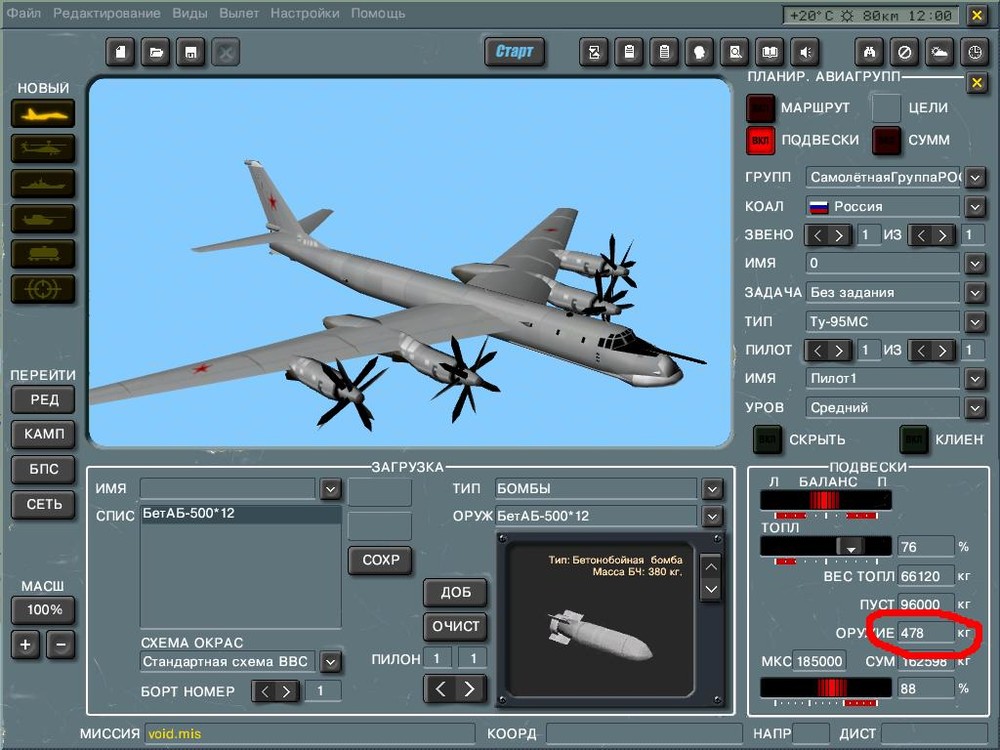Click the СОХР button to save loadout
Viewport: 1000px width, 750px height.
pyautogui.click(x=380, y=561)
